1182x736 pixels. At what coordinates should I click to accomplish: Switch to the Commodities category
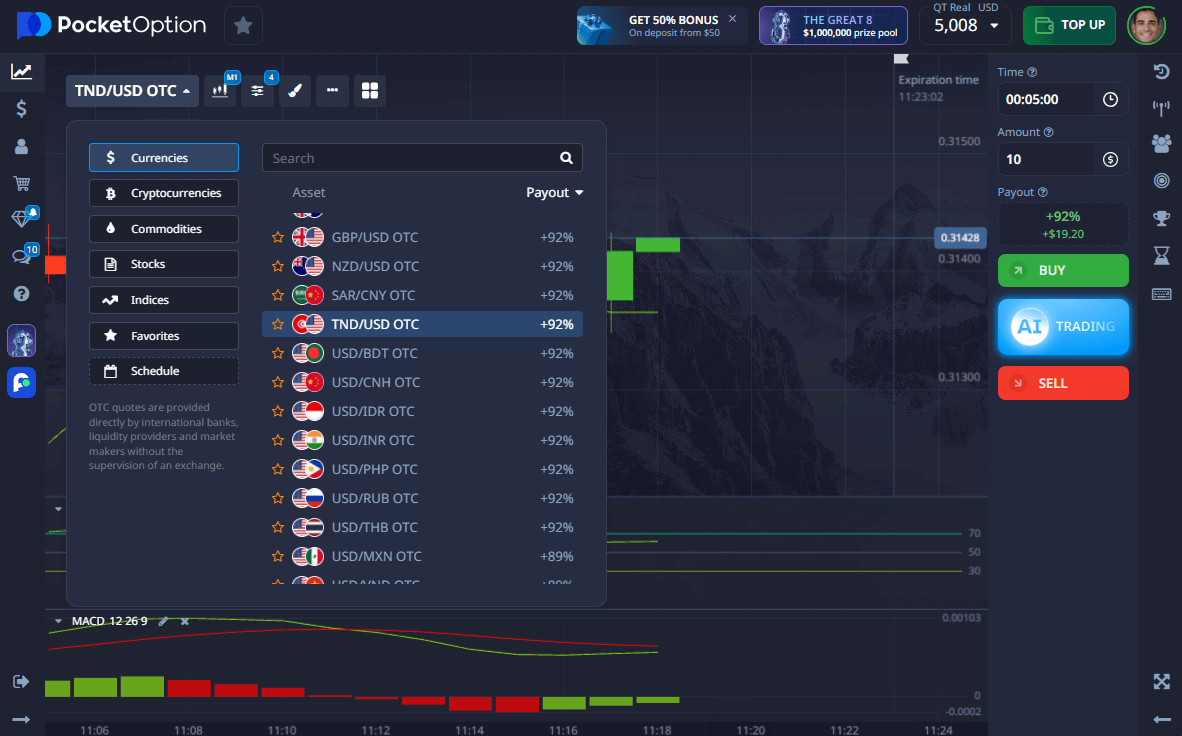pyautogui.click(x=164, y=229)
